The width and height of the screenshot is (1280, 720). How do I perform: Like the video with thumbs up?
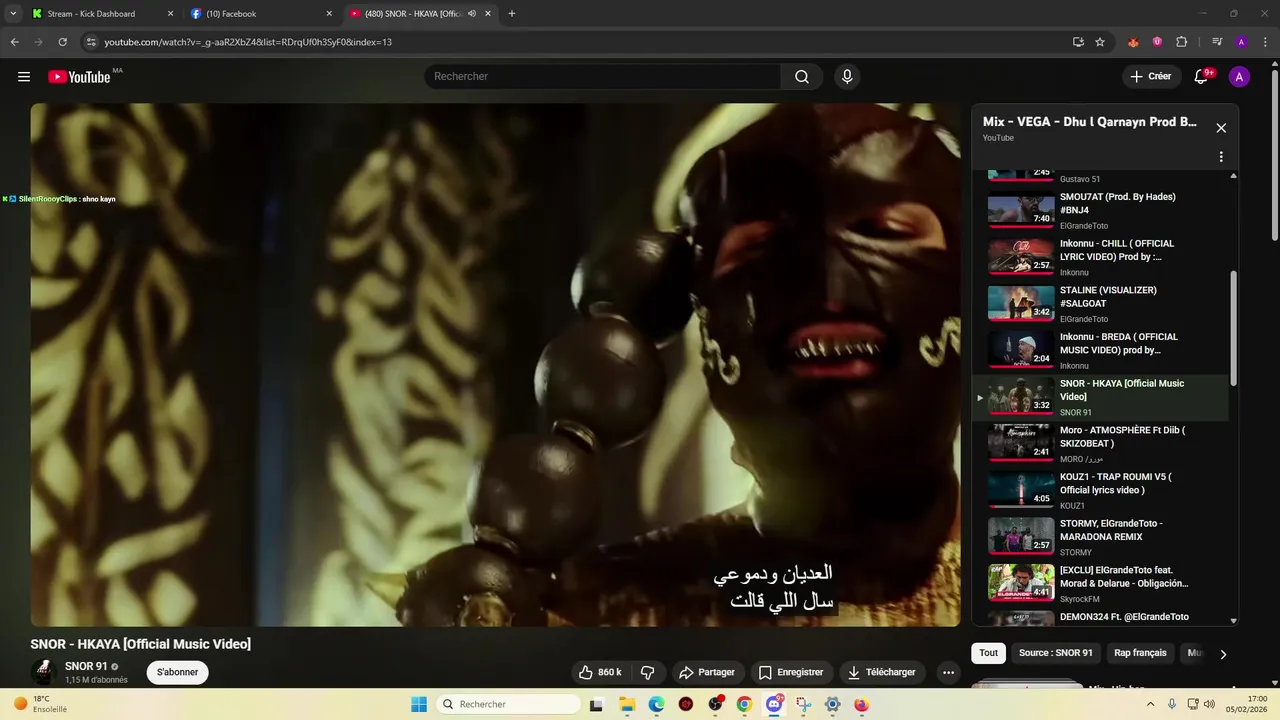tap(599, 673)
